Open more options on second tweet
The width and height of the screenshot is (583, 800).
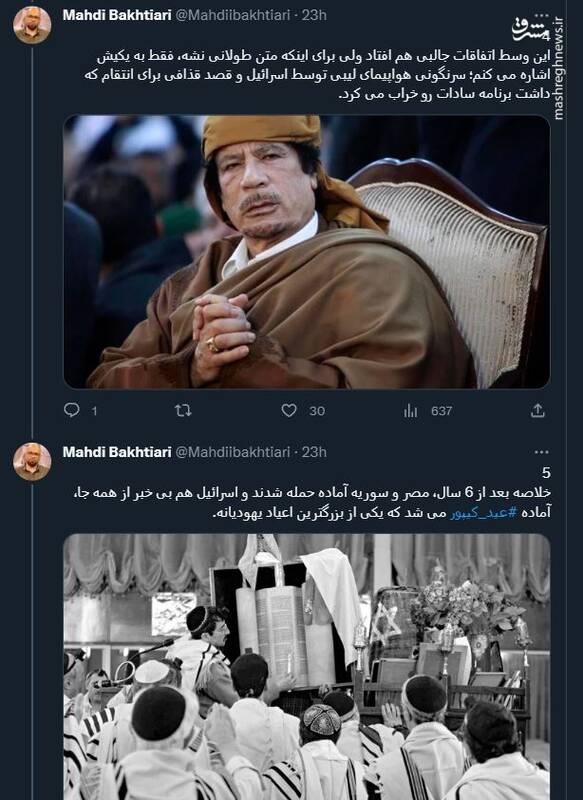point(541,452)
